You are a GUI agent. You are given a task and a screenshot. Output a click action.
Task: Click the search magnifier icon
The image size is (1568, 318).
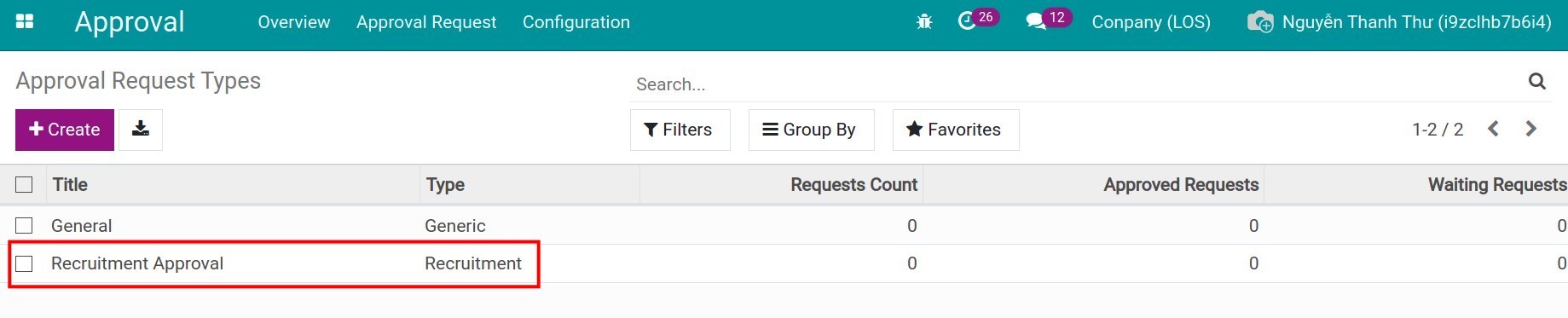click(1537, 81)
